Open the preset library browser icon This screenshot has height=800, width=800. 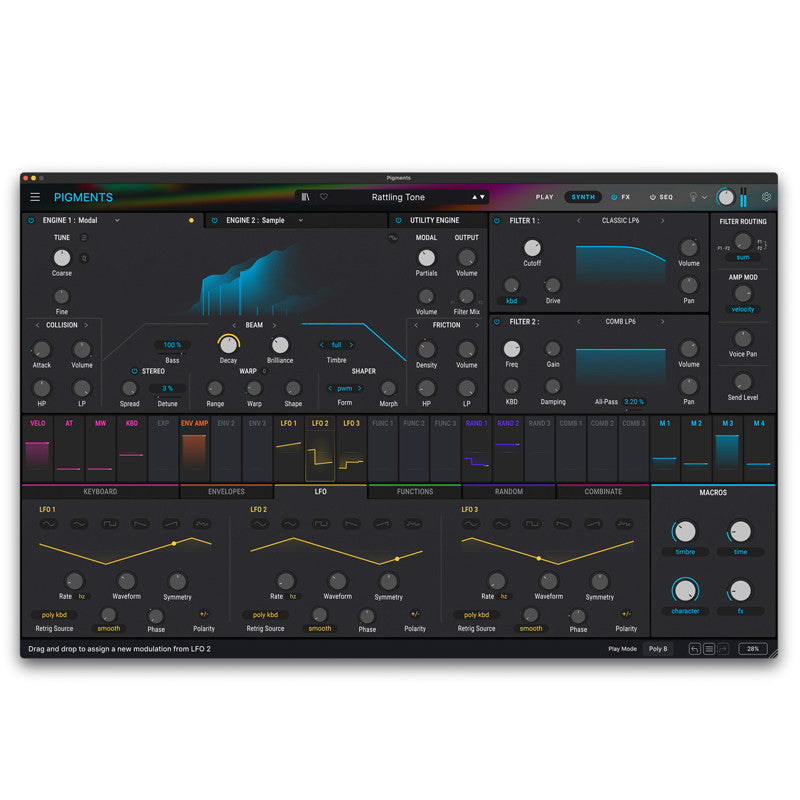click(305, 197)
